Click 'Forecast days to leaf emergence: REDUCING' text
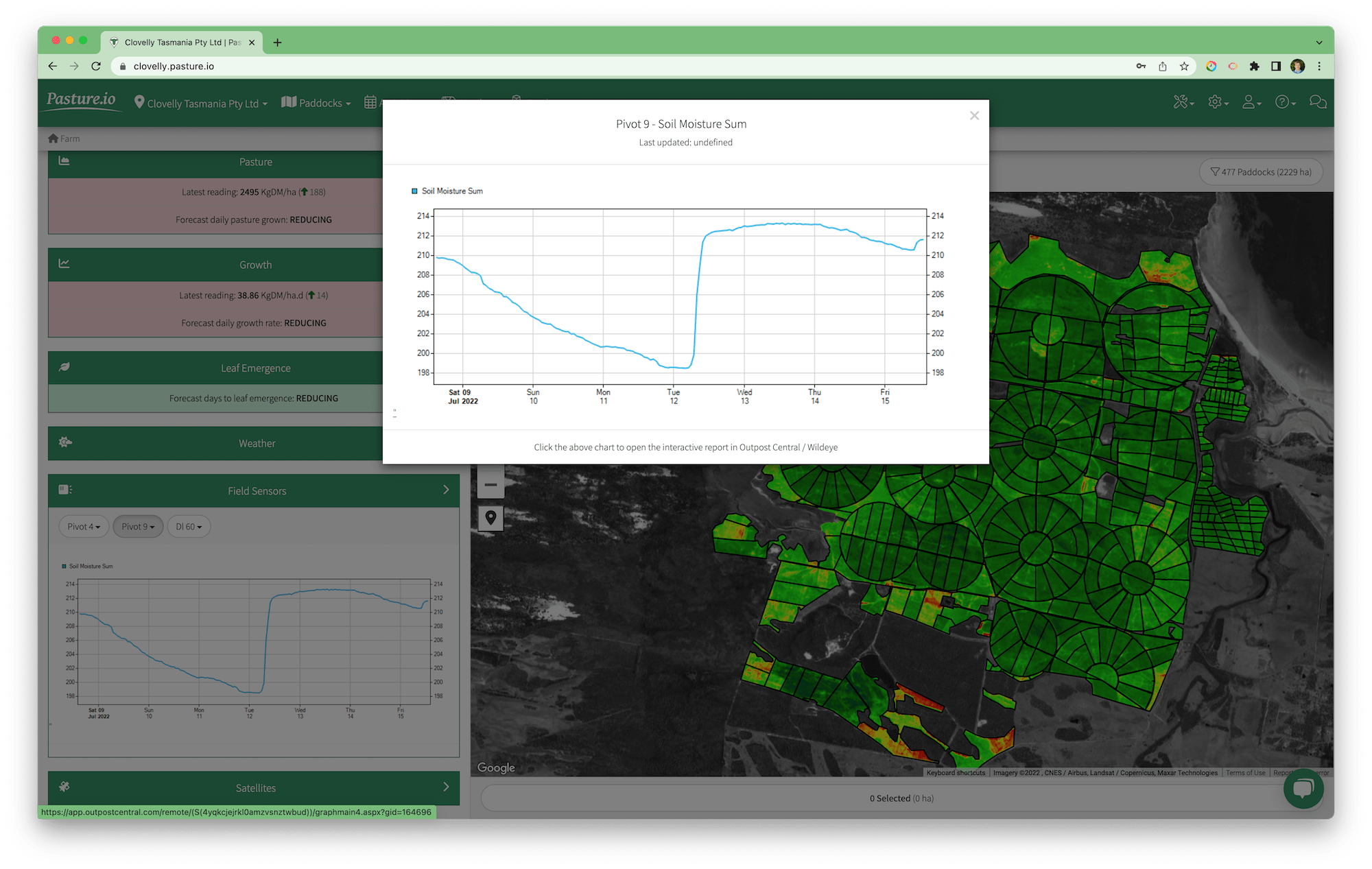 253,398
